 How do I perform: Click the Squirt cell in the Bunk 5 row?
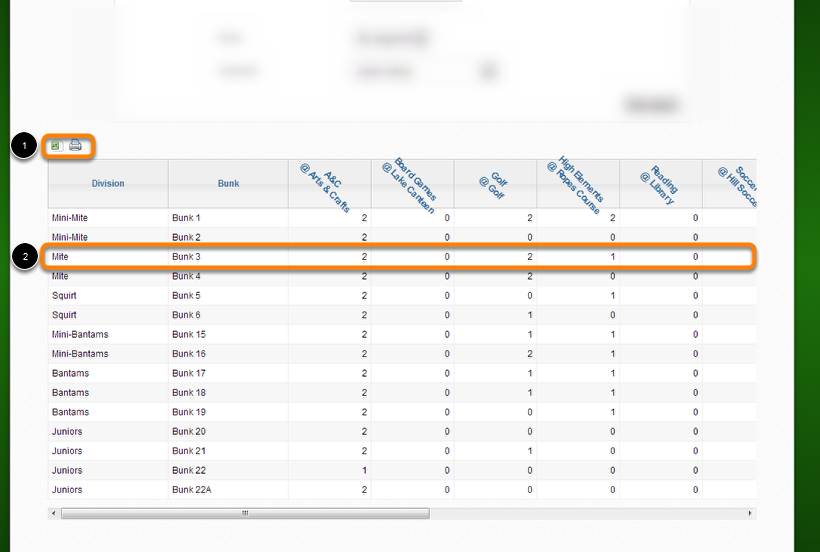coord(64,296)
